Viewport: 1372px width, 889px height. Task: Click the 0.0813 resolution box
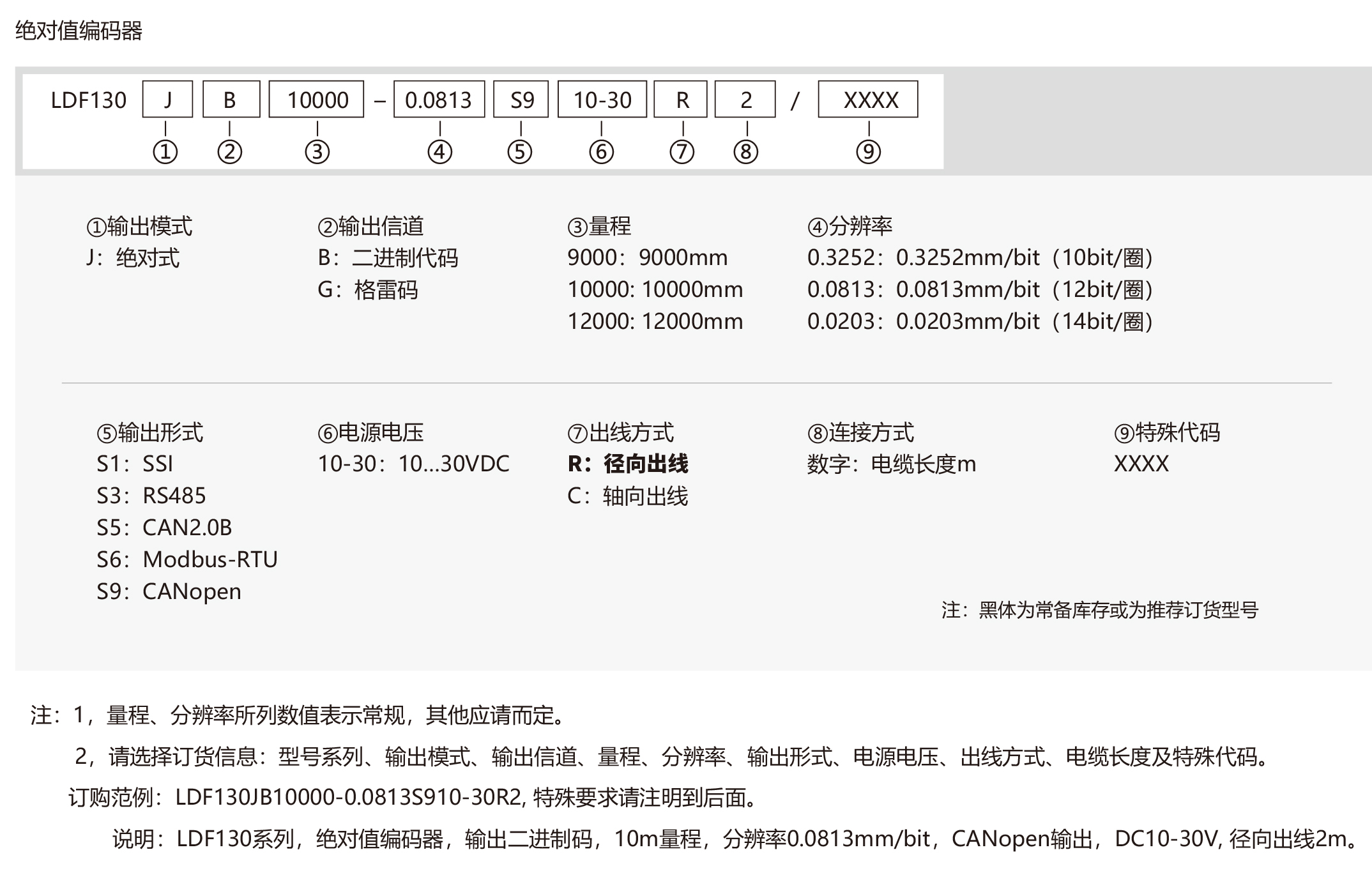point(439,100)
